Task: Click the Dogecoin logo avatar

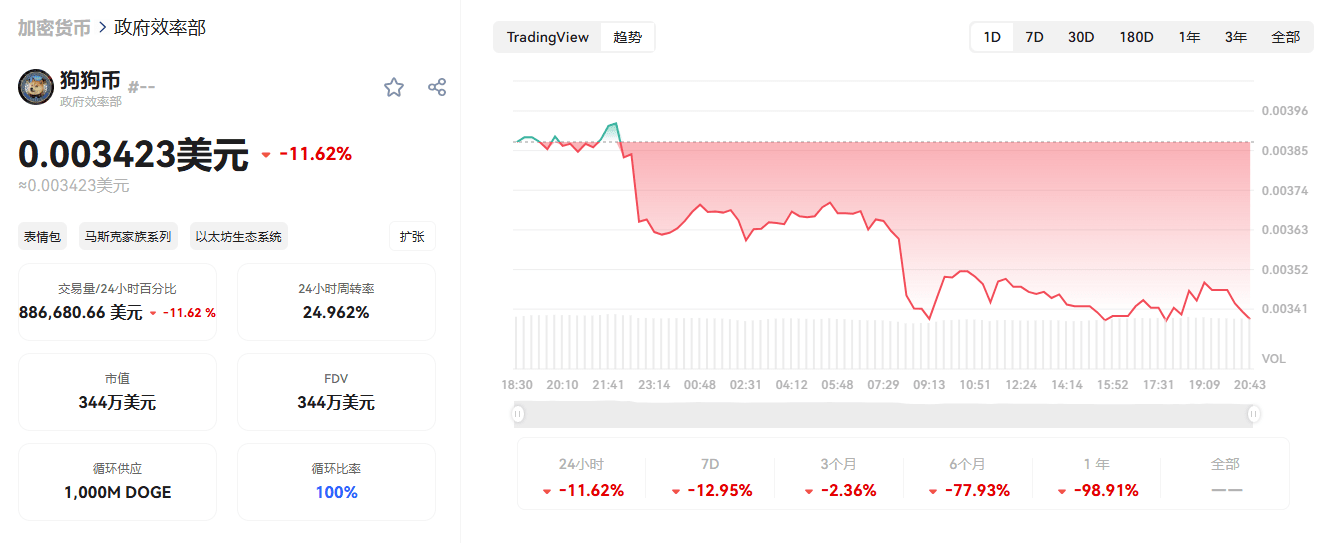Action: 36,87
